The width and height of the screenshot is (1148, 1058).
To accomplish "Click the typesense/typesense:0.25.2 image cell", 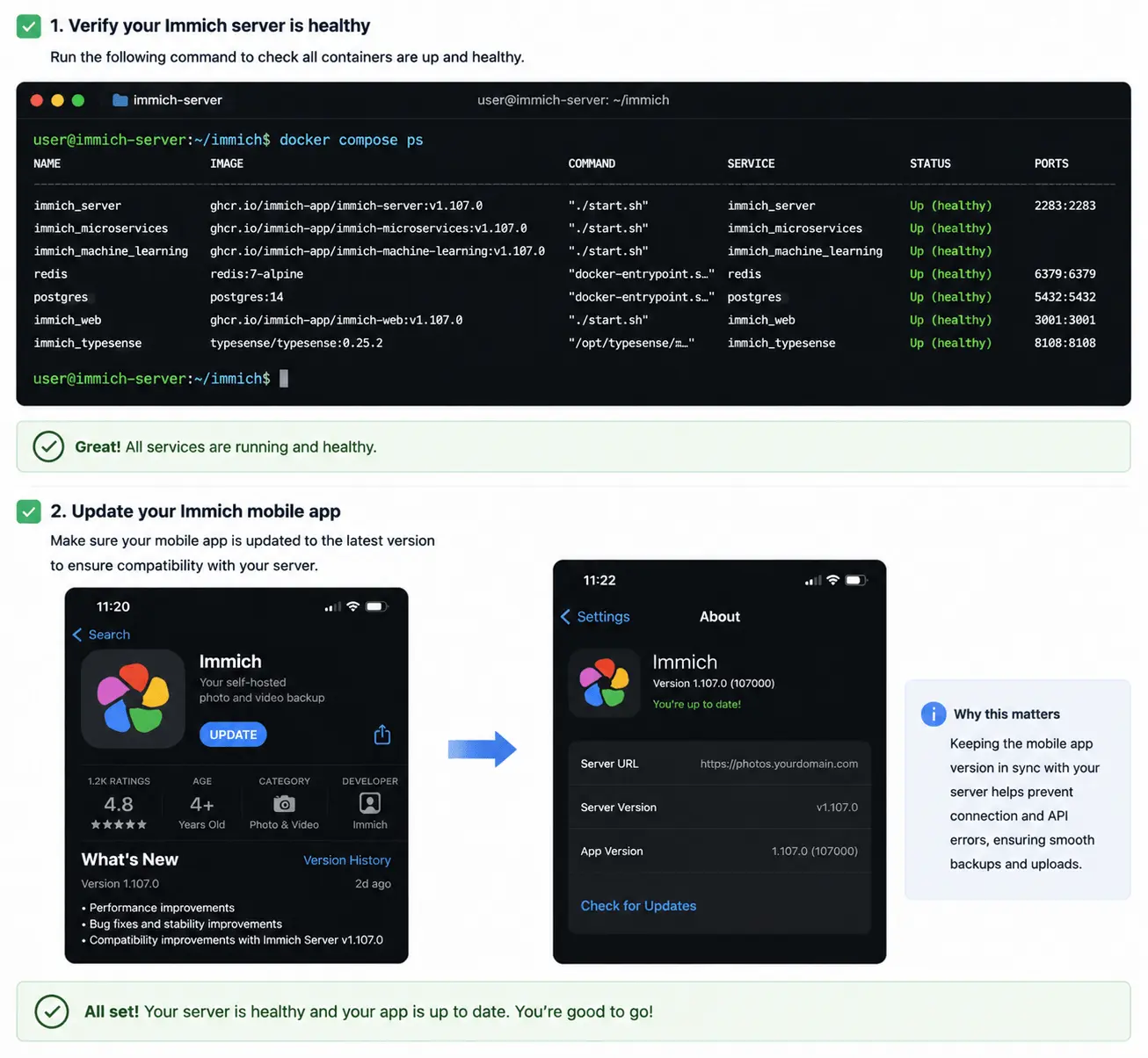I will (296, 343).
